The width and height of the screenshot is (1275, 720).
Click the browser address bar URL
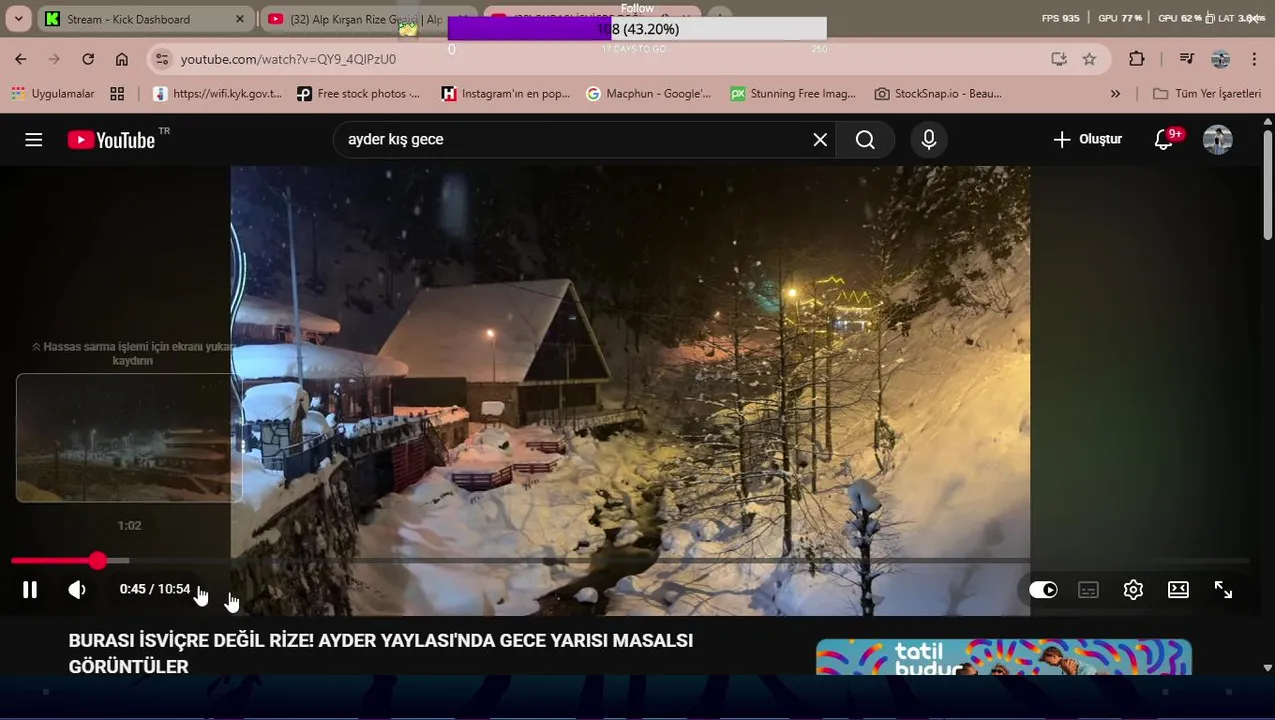click(288, 59)
